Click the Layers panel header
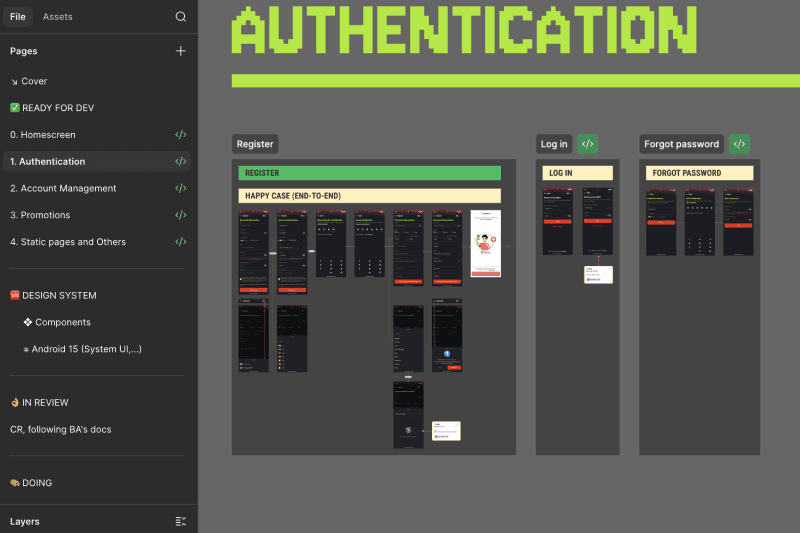This screenshot has height=533, width=800. click(24, 521)
